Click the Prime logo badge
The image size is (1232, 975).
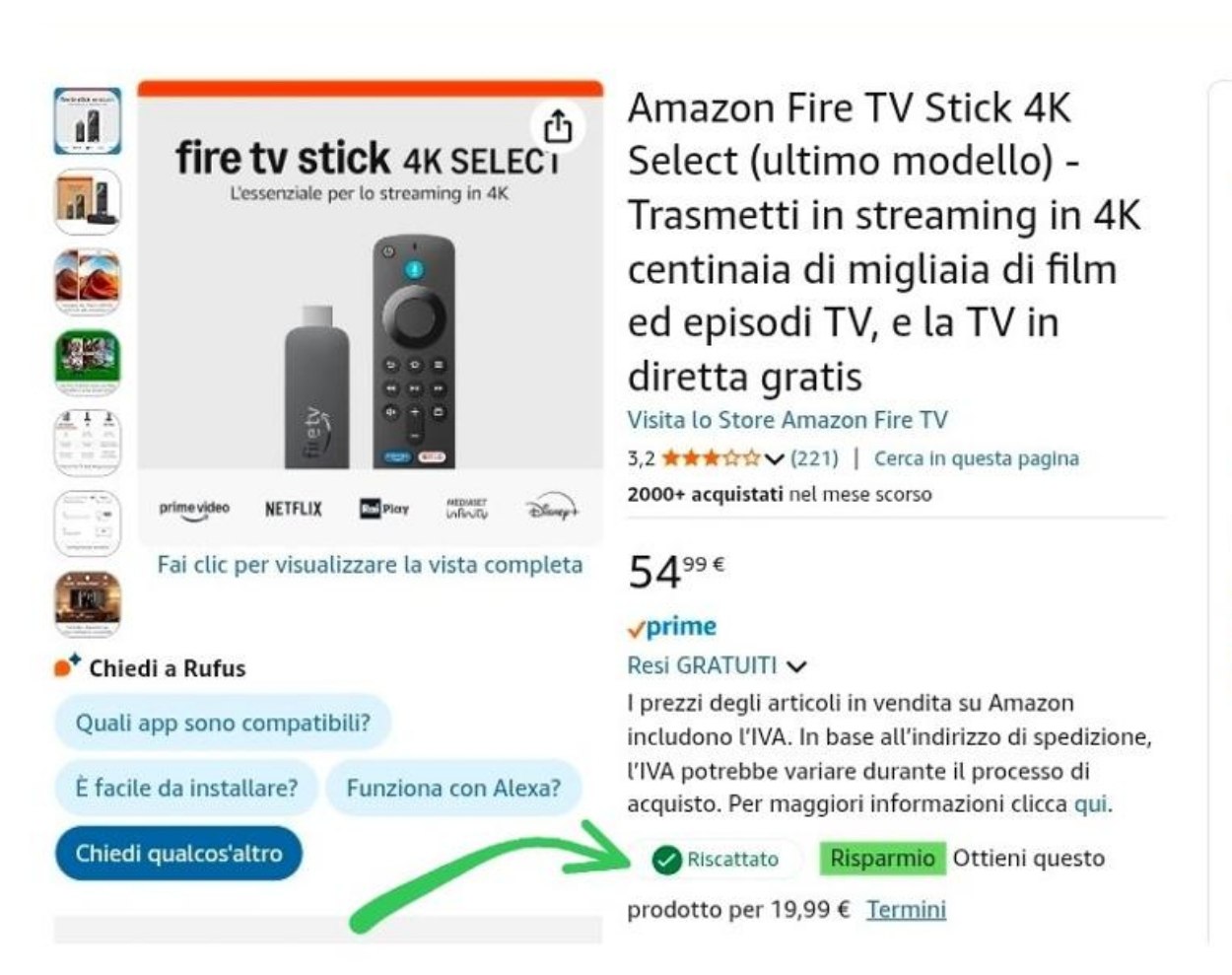coord(672,627)
